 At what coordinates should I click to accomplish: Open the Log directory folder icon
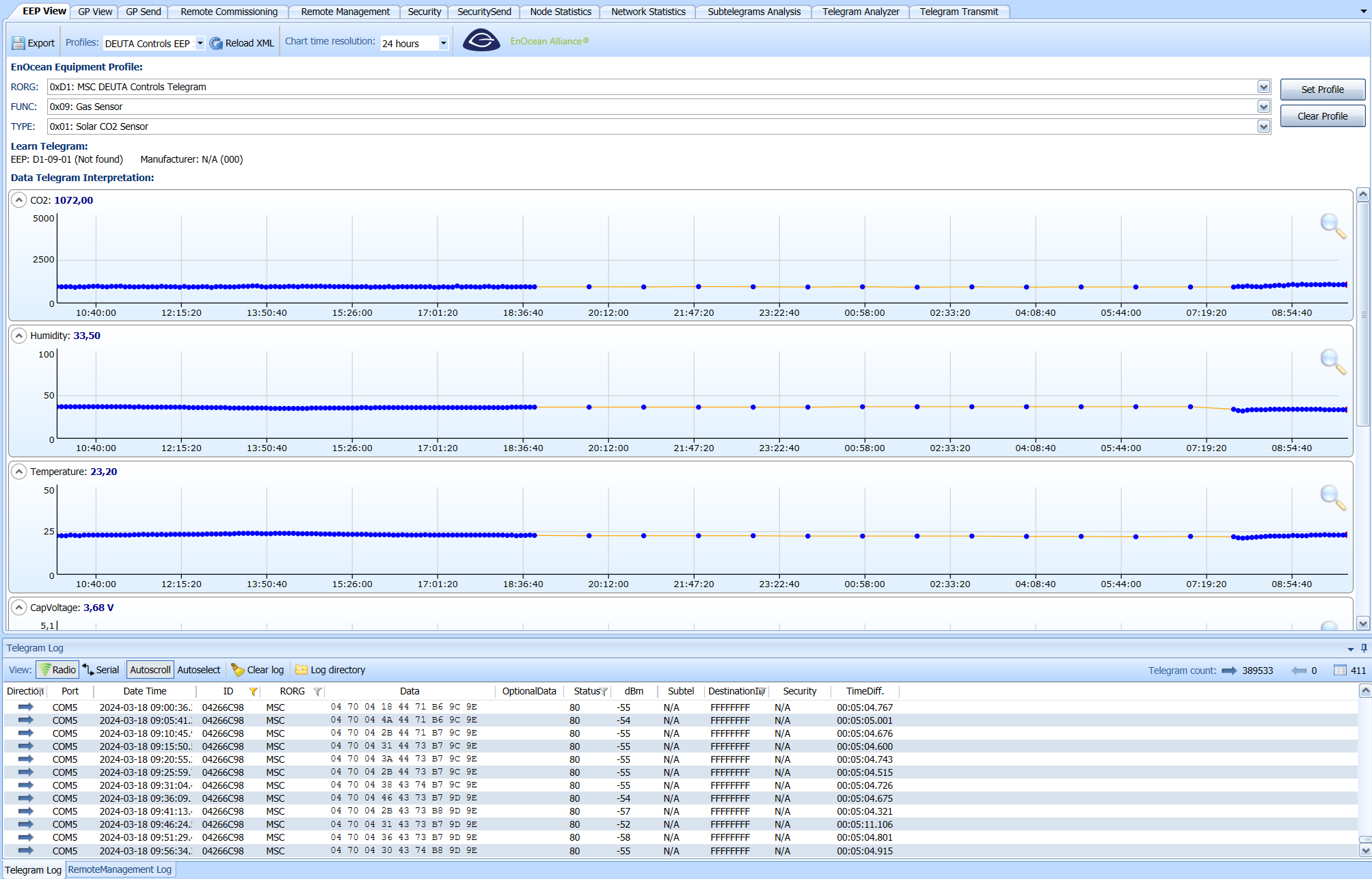coord(301,670)
